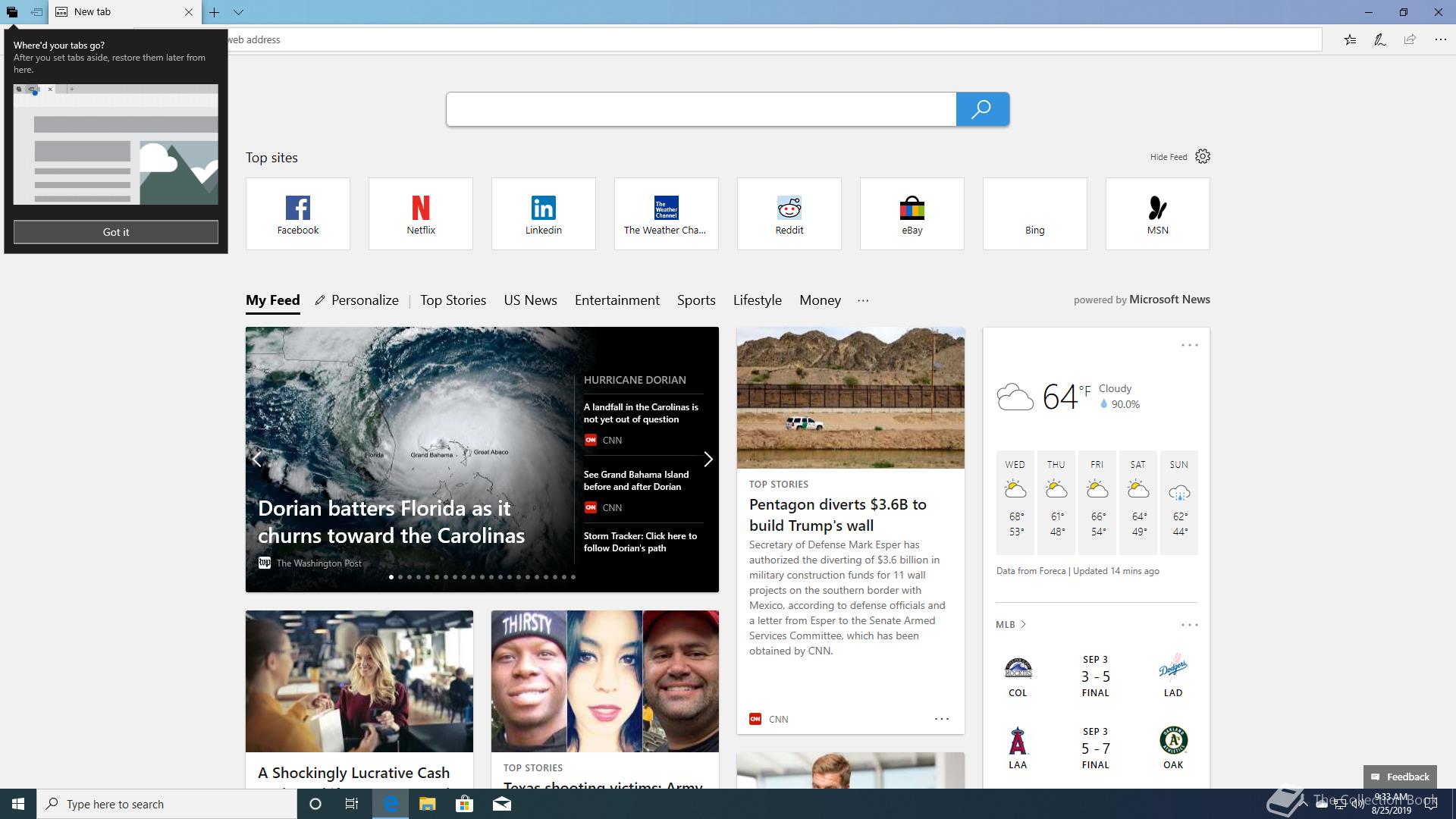Open See Grand Bahama Island story
This screenshot has width=1456, height=819.
pos(636,481)
